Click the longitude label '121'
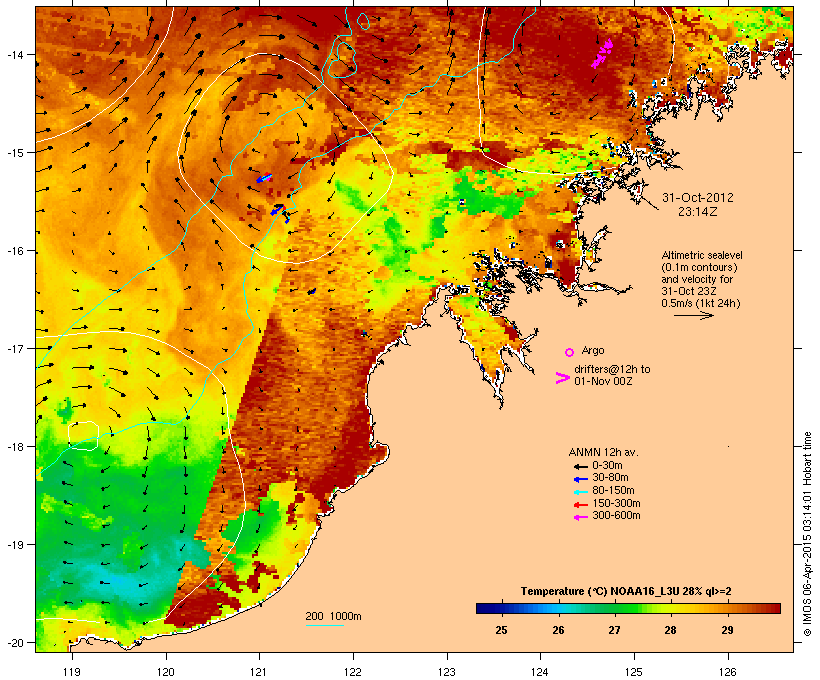 pos(259,672)
